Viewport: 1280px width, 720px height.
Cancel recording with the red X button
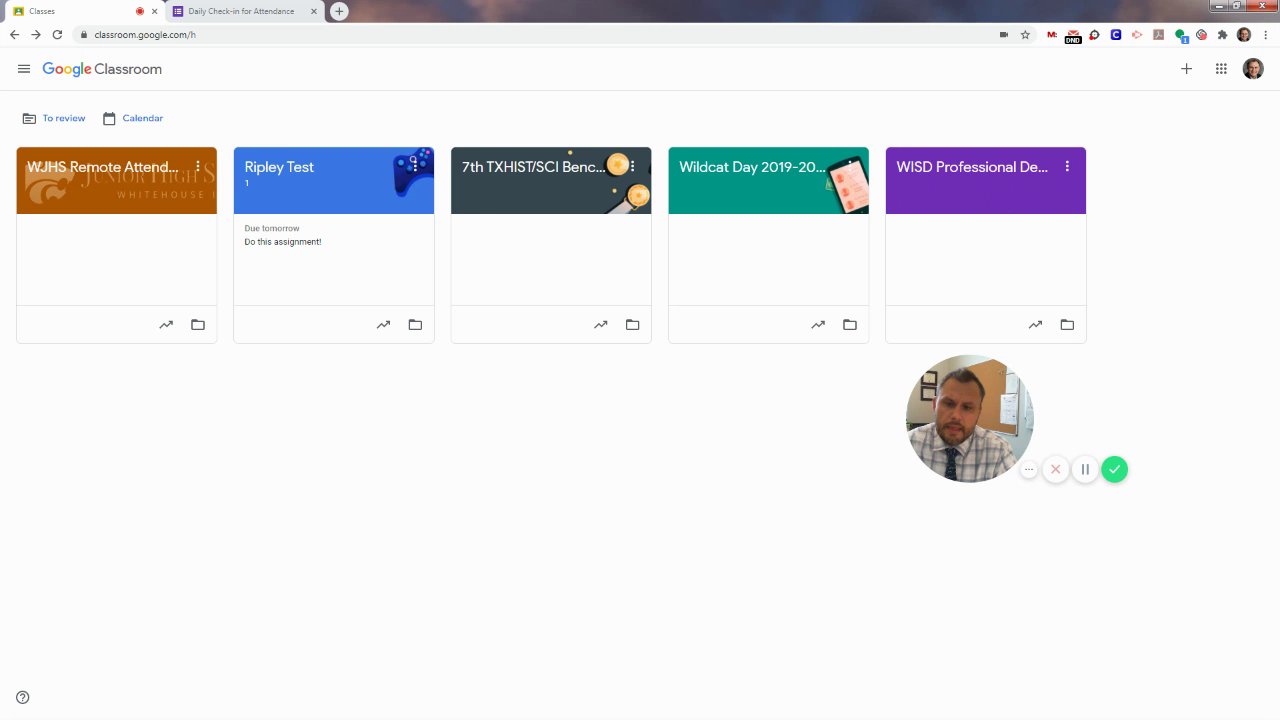coord(1055,469)
